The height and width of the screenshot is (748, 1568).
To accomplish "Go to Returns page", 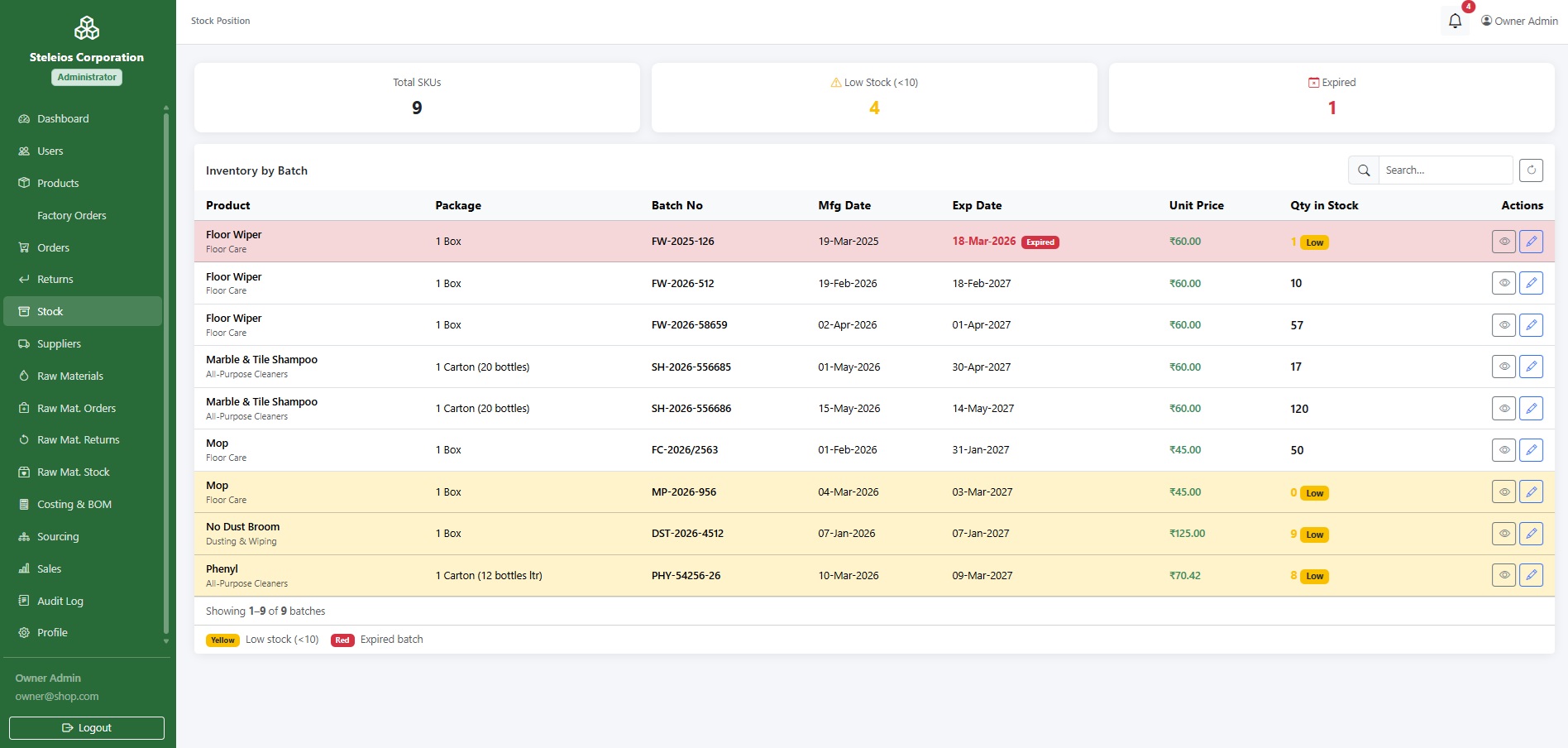I will tap(83, 279).
